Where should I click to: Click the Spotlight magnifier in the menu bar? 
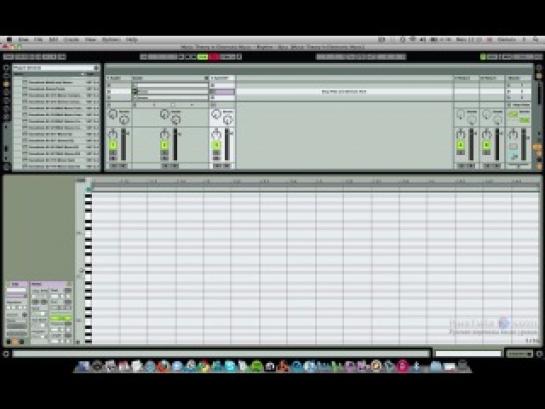(x=536, y=40)
